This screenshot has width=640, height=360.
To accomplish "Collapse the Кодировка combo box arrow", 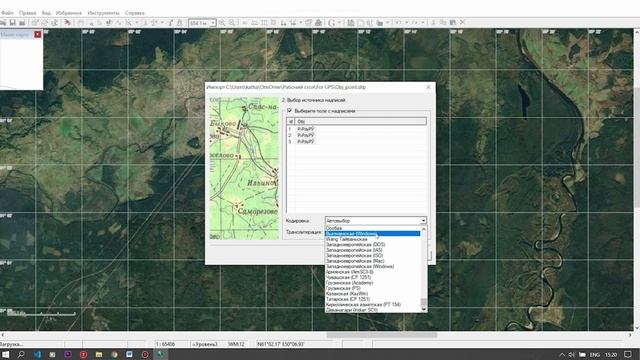I will pos(423,221).
